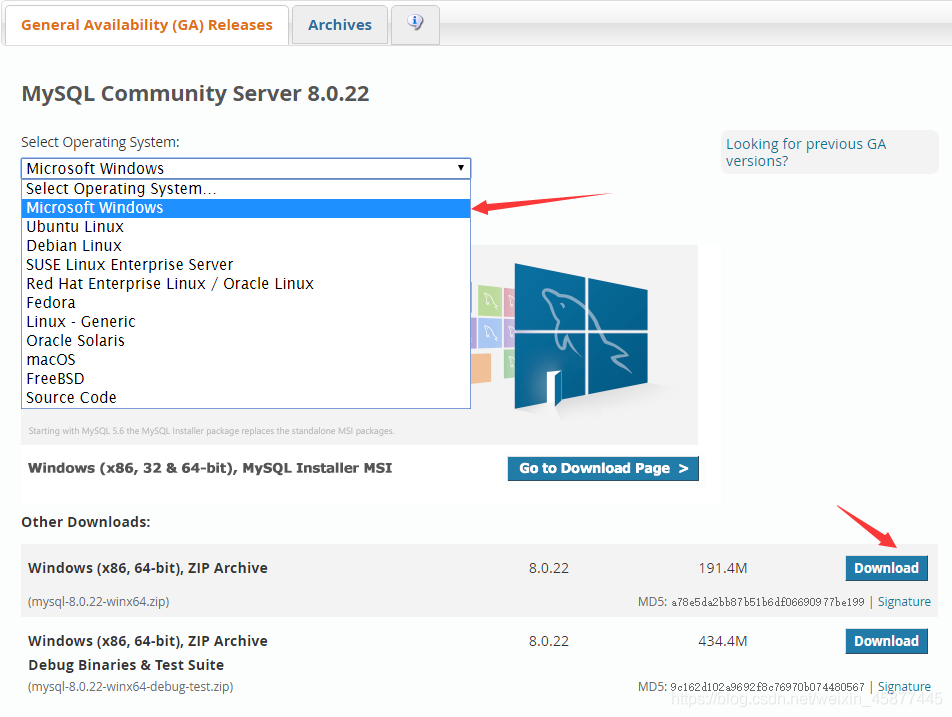Open the Signature link for debug binaries
The image size is (952, 717).
tap(904, 686)
